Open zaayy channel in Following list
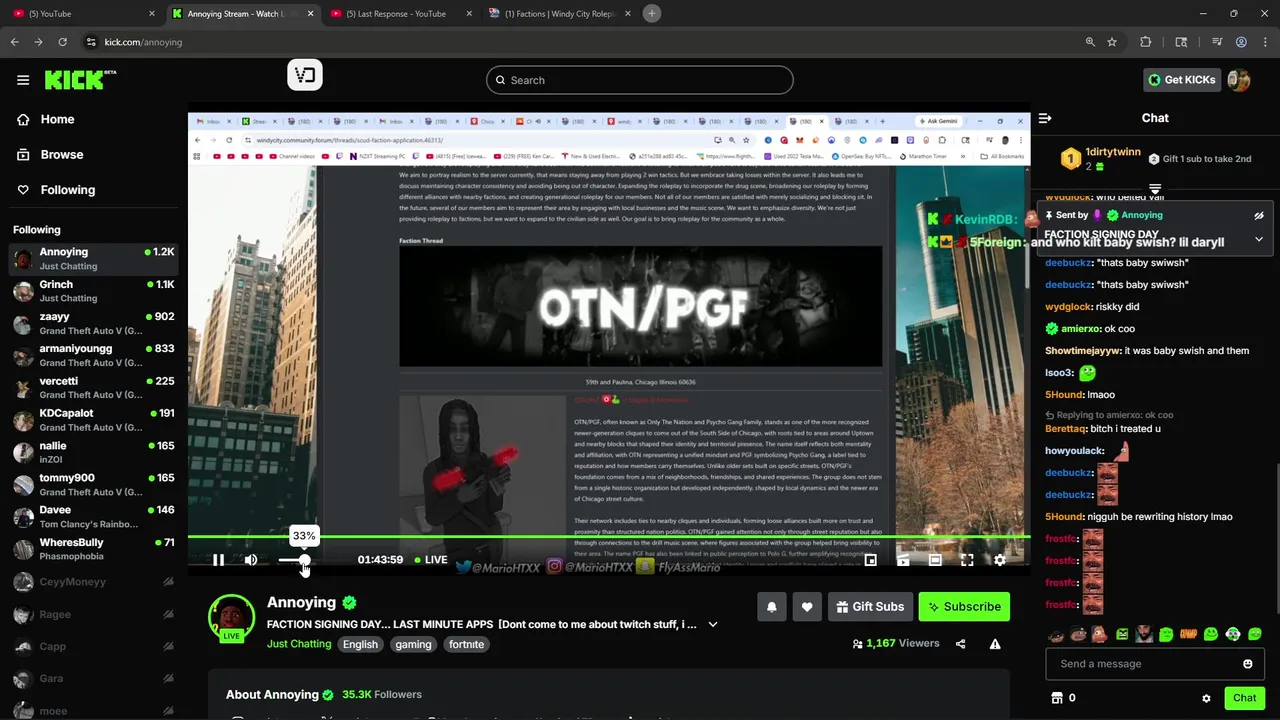 tap(94, 323)
